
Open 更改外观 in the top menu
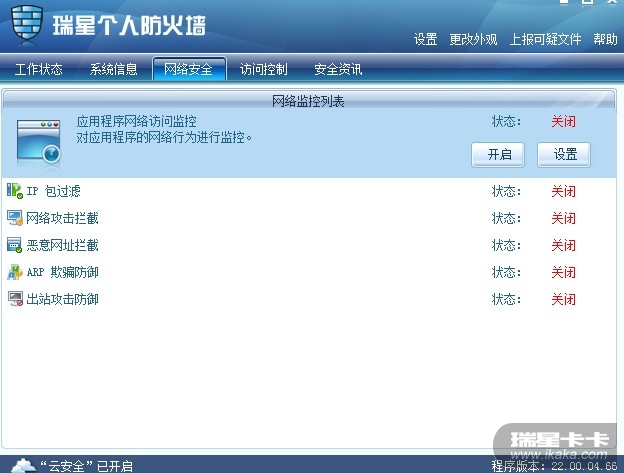(473, 39)
